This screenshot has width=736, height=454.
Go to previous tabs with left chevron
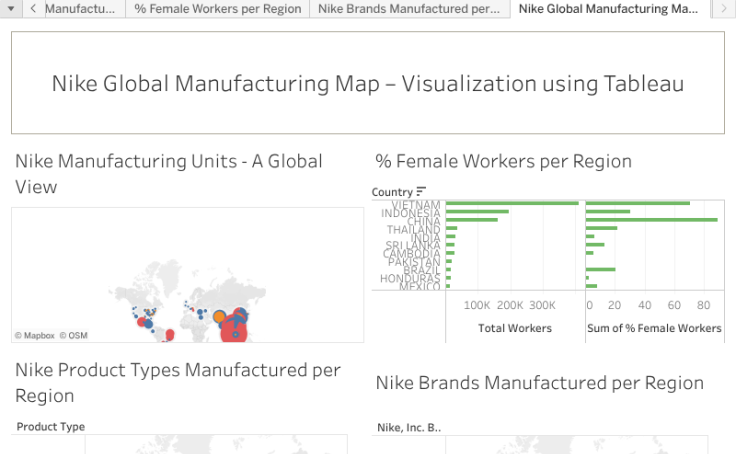tap(33, 8)
